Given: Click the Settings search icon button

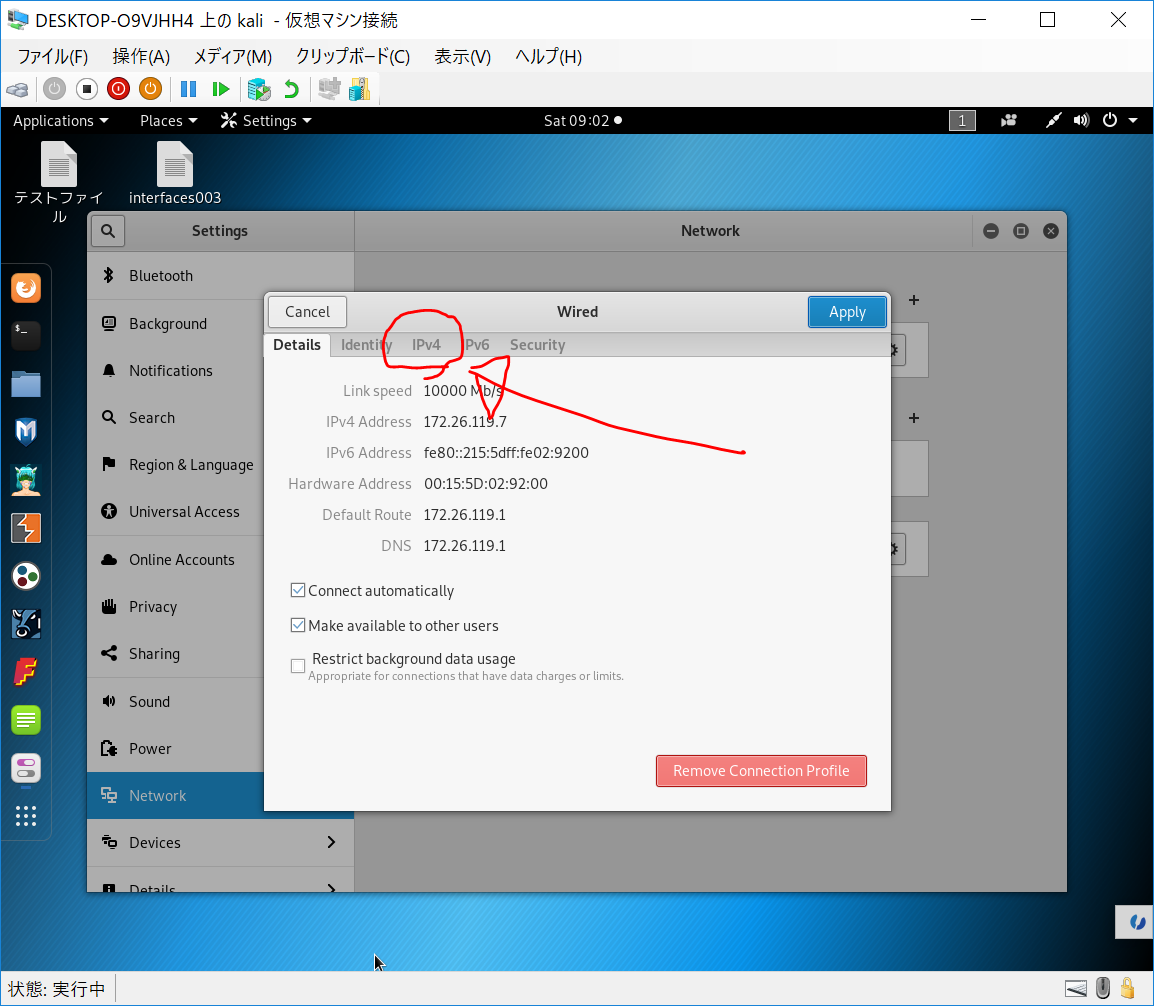Looking at the screenshot, I should pyautogui.click(x=108, y=231).
